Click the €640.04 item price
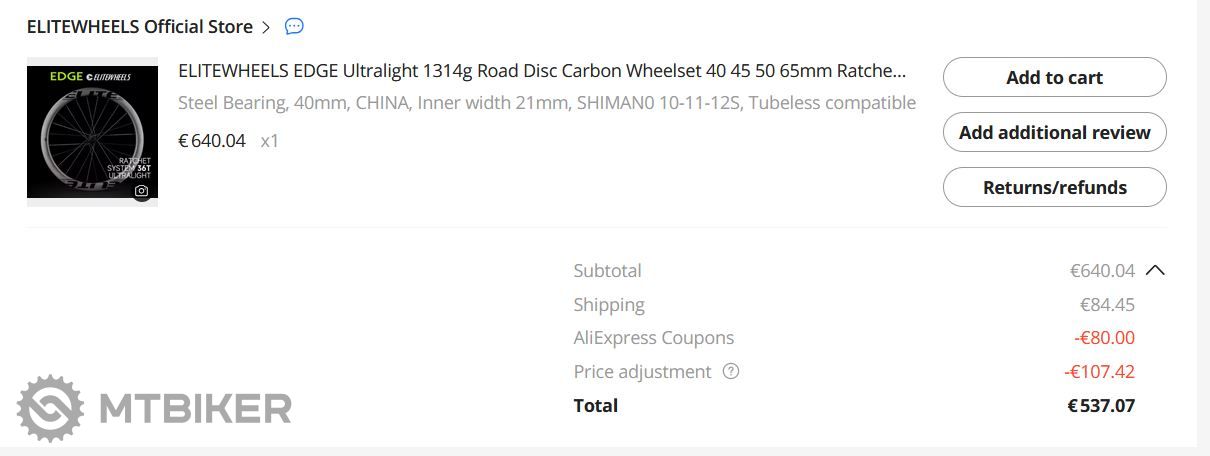 click(212, 141)
